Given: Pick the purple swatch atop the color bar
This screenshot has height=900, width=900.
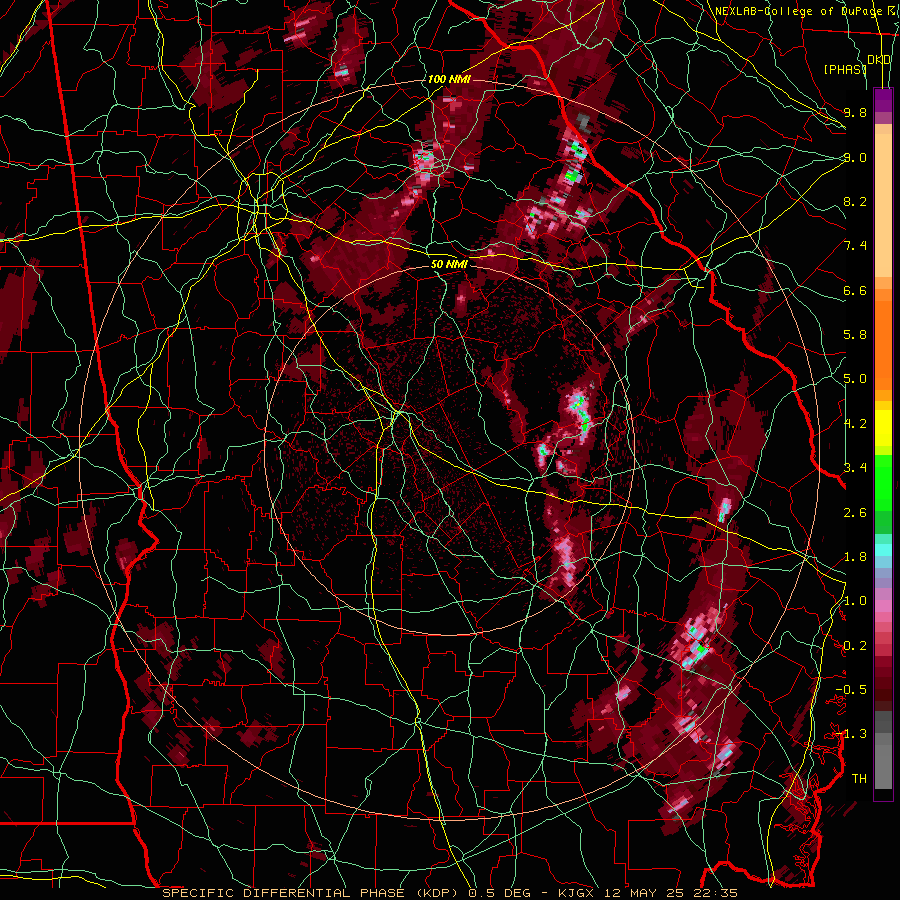Looking at the screenshot, I should click(x=883, y=100).
